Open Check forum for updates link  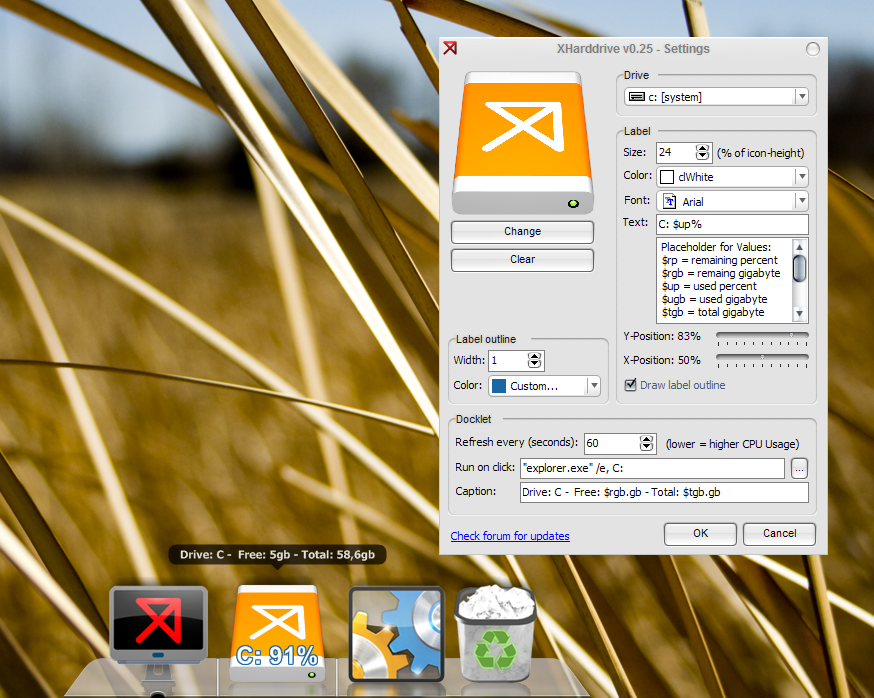pos(510,536)
